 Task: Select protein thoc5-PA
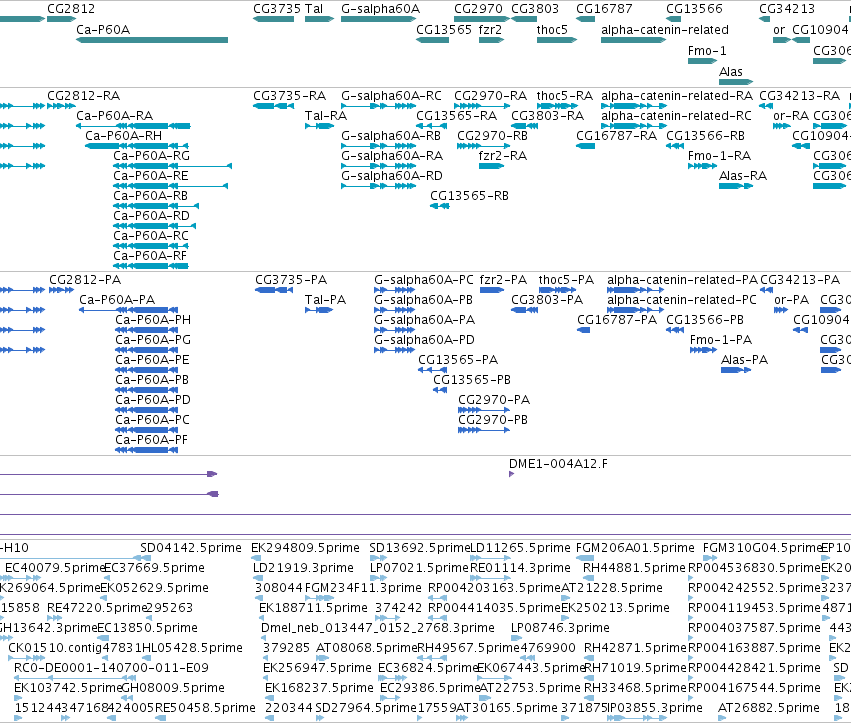[557, 290]
